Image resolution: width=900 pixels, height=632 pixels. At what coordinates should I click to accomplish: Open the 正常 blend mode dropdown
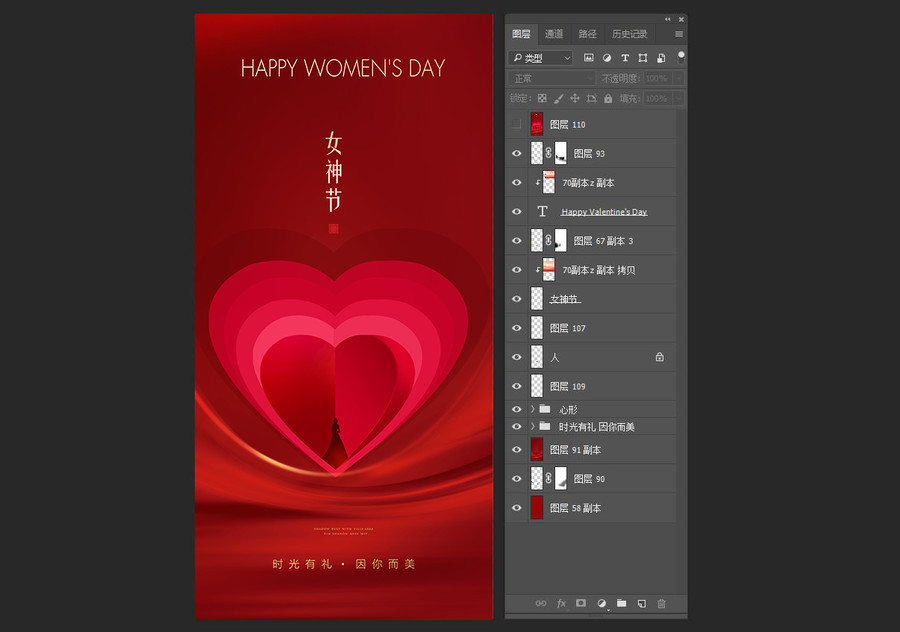pyautogui.click(x=552, y=78)
